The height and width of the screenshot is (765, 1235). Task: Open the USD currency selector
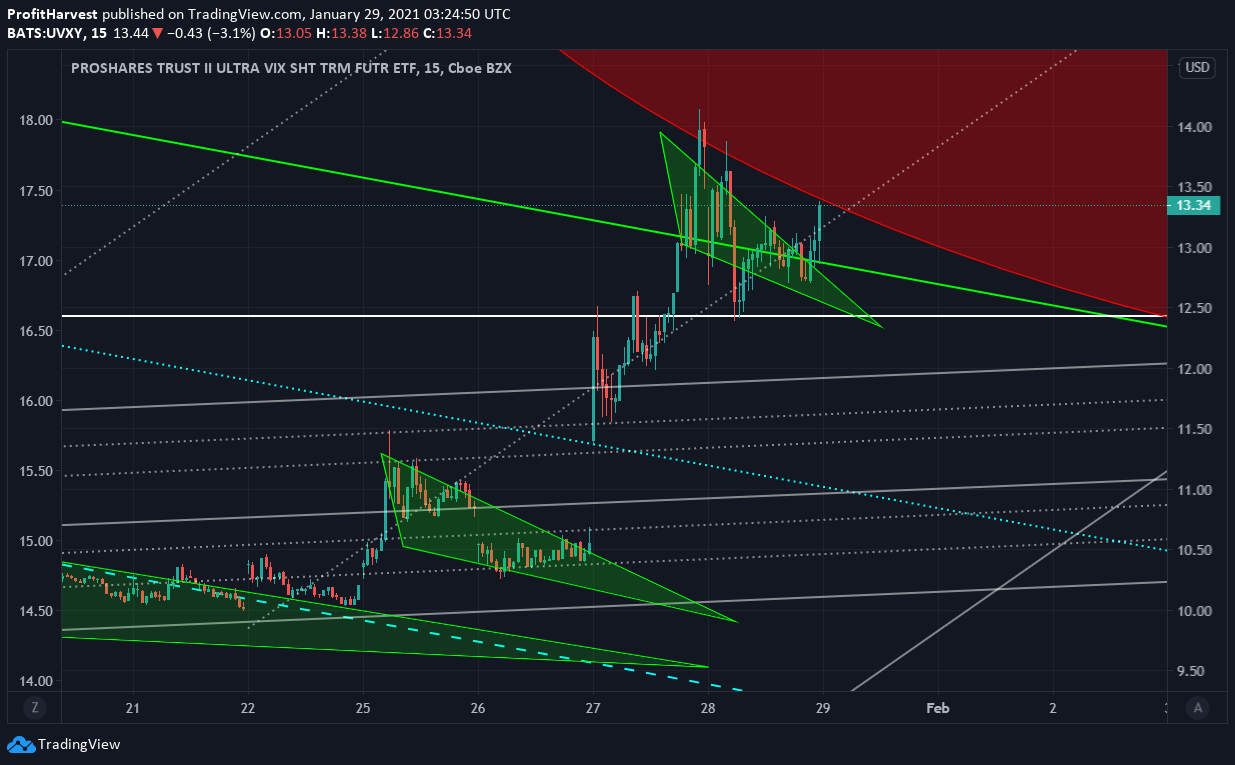tap(1197, 68)
